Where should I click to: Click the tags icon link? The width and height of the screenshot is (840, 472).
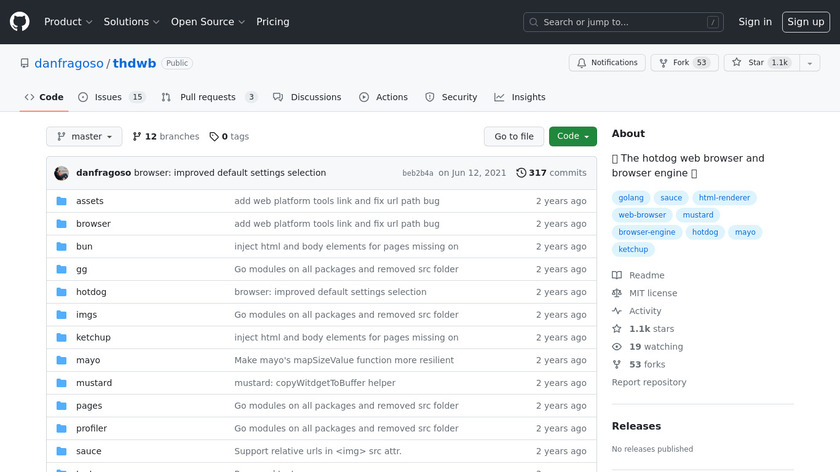(214, 137)
